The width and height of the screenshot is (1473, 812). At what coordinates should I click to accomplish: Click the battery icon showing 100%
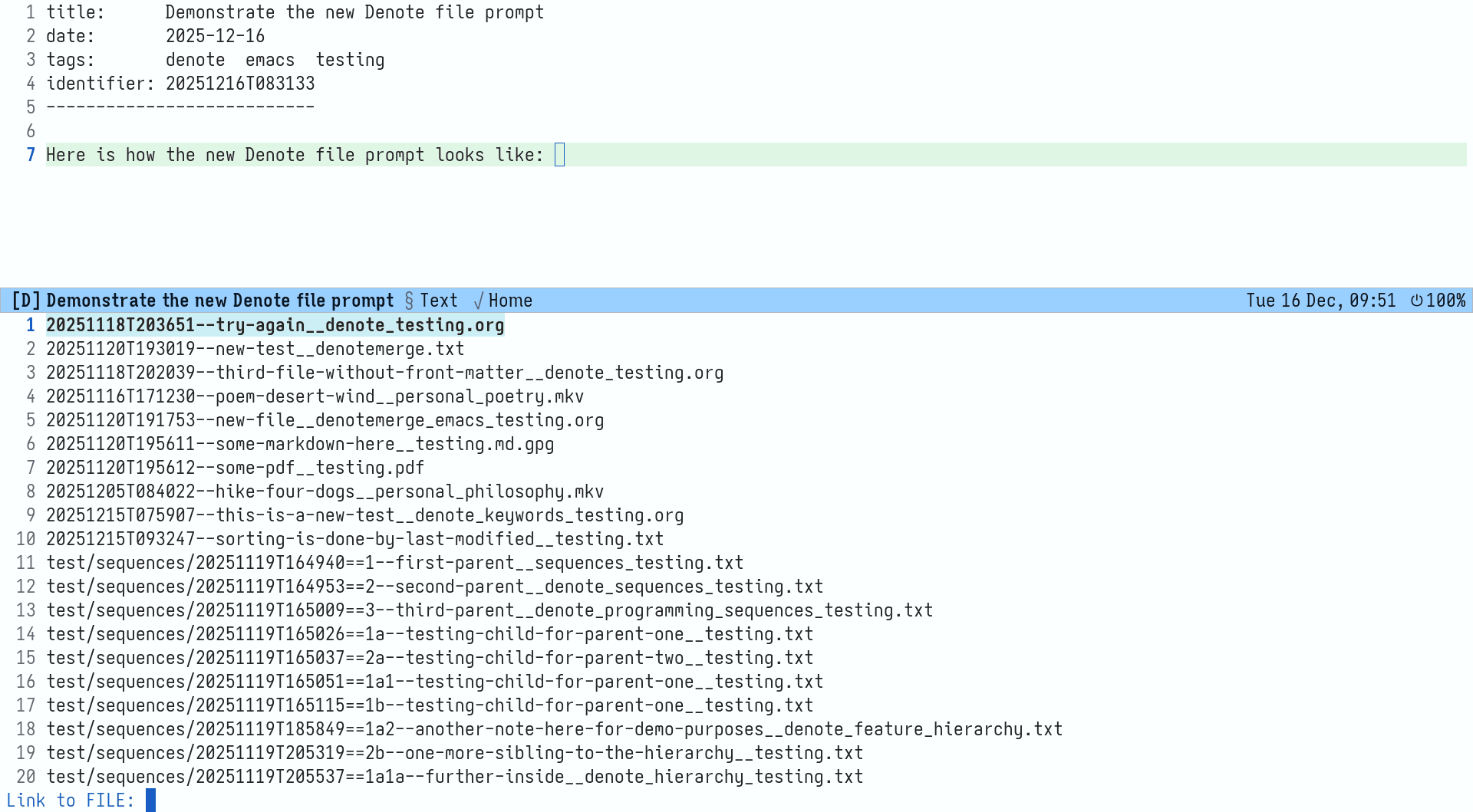click(x=1418, y=301)
